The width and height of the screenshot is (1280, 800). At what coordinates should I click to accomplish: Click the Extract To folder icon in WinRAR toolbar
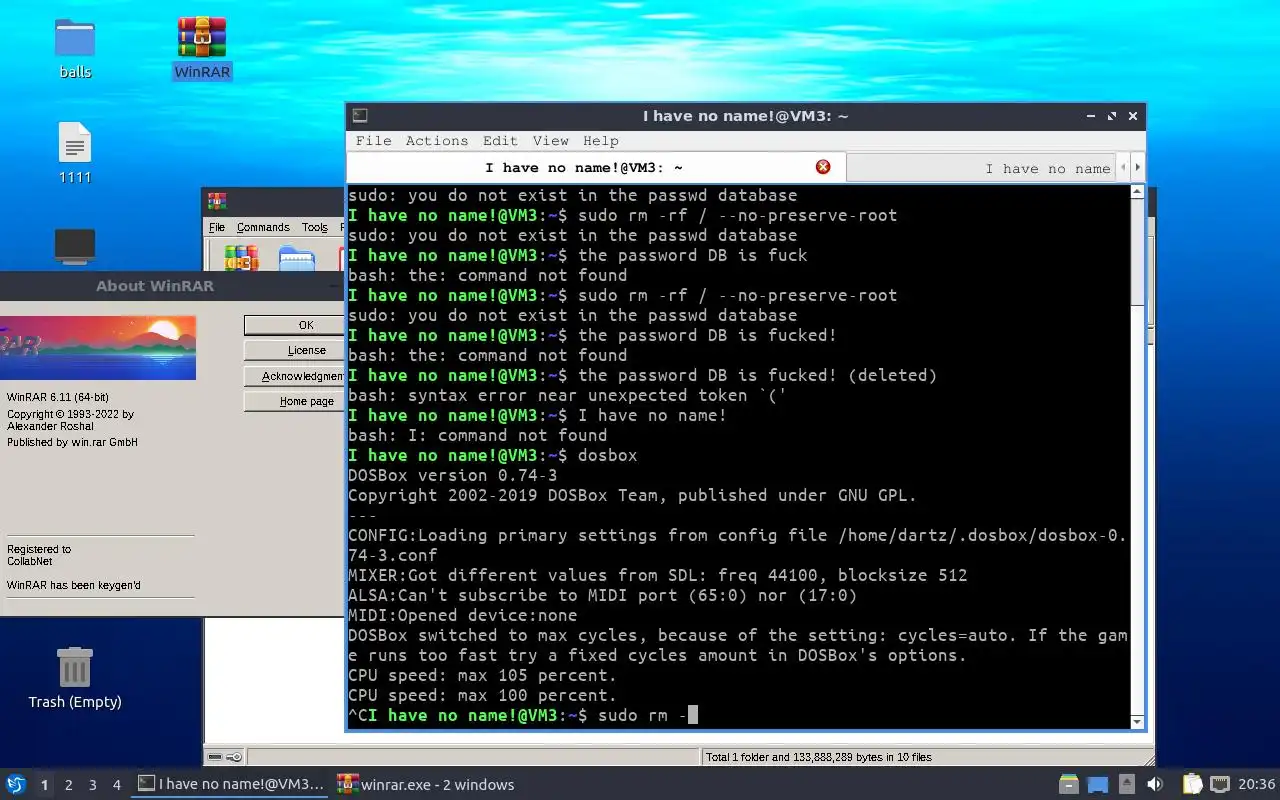tap(297, 258)
